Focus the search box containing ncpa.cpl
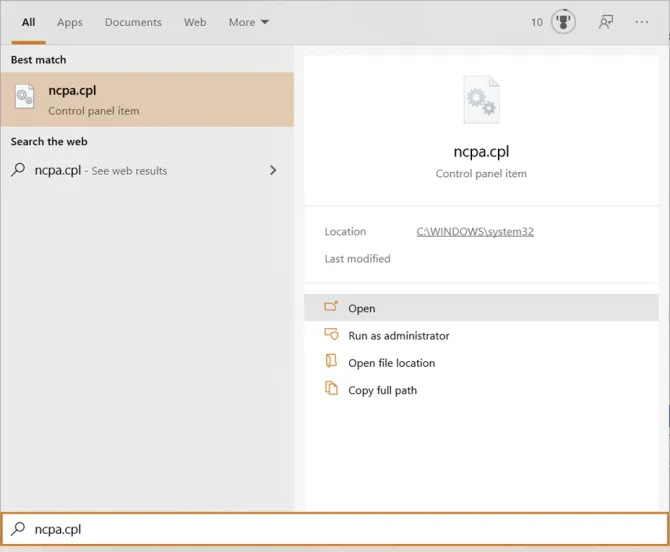This screenshot has width=670, height=552. [335, 529]
